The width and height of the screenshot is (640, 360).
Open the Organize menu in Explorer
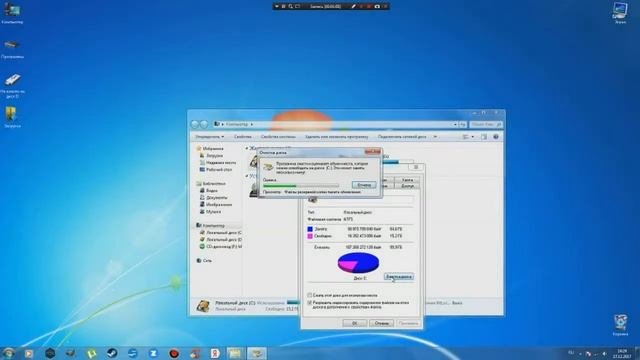tap(209, 137)
